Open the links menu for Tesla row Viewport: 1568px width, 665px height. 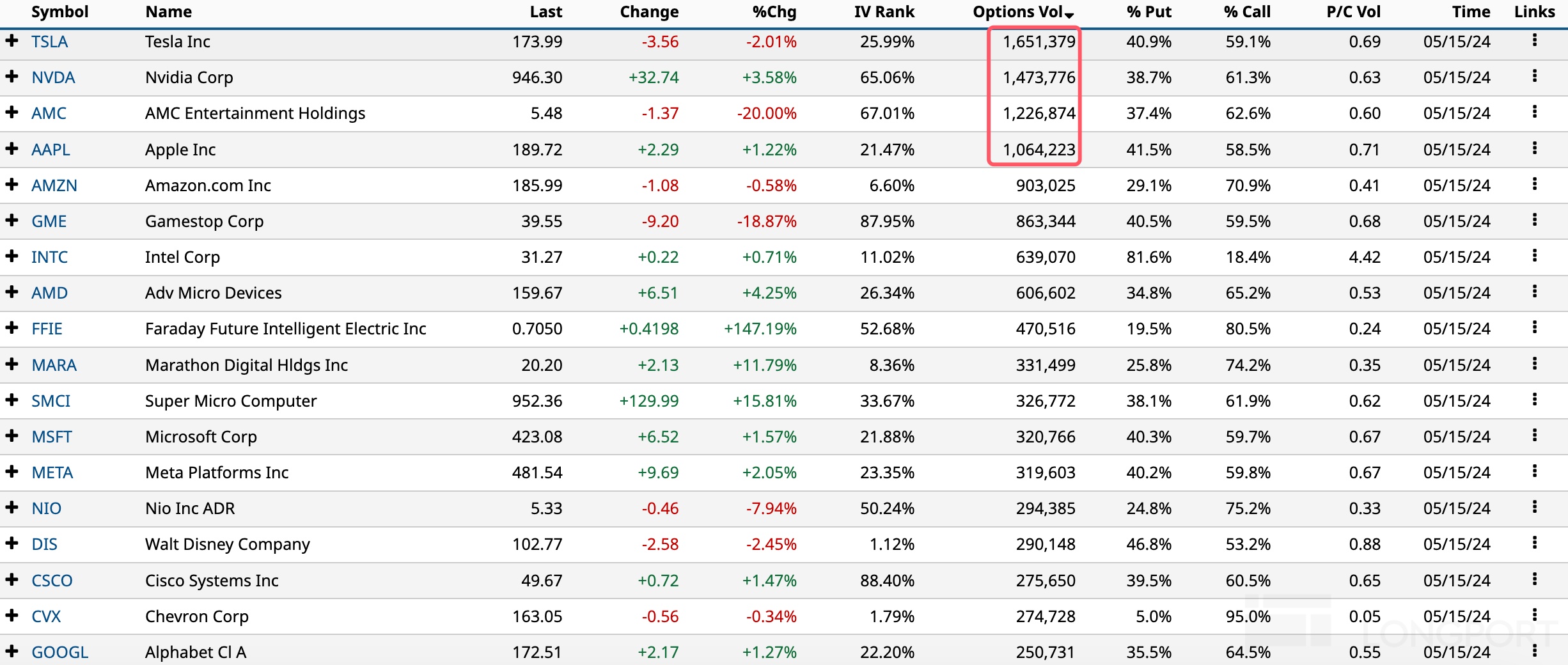(x=1534, y=41)
